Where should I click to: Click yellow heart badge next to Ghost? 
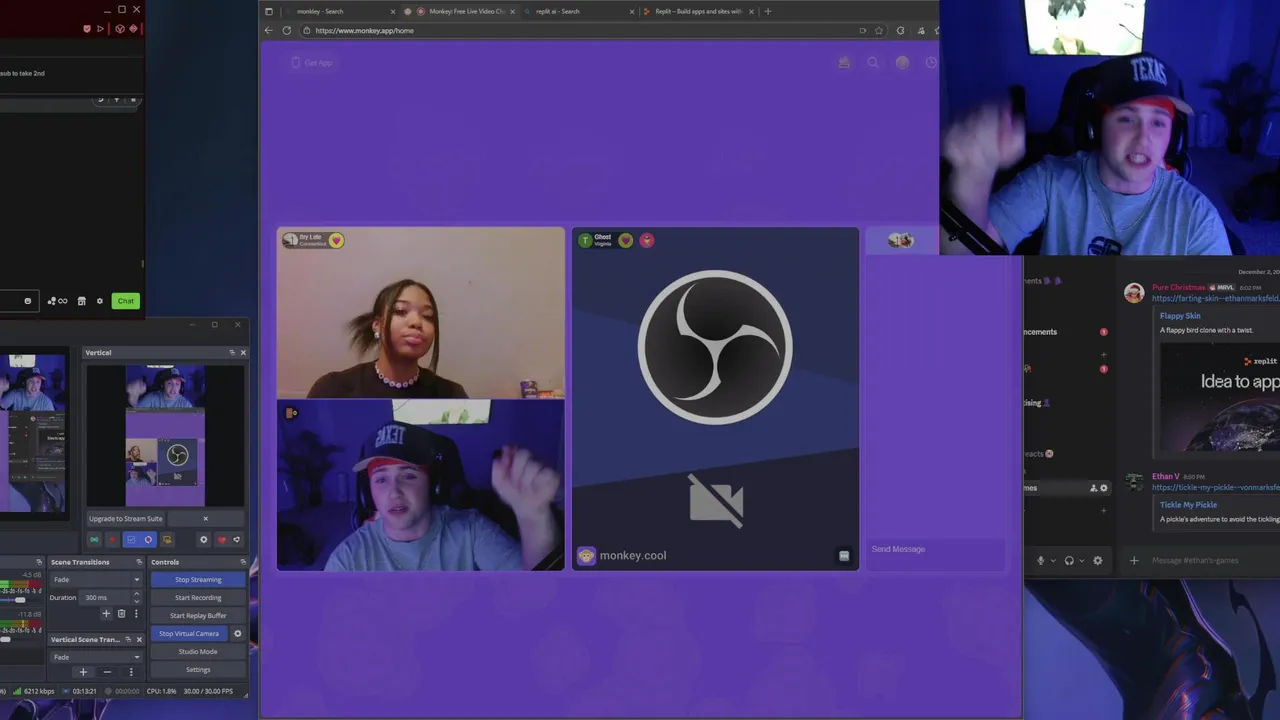625,240
